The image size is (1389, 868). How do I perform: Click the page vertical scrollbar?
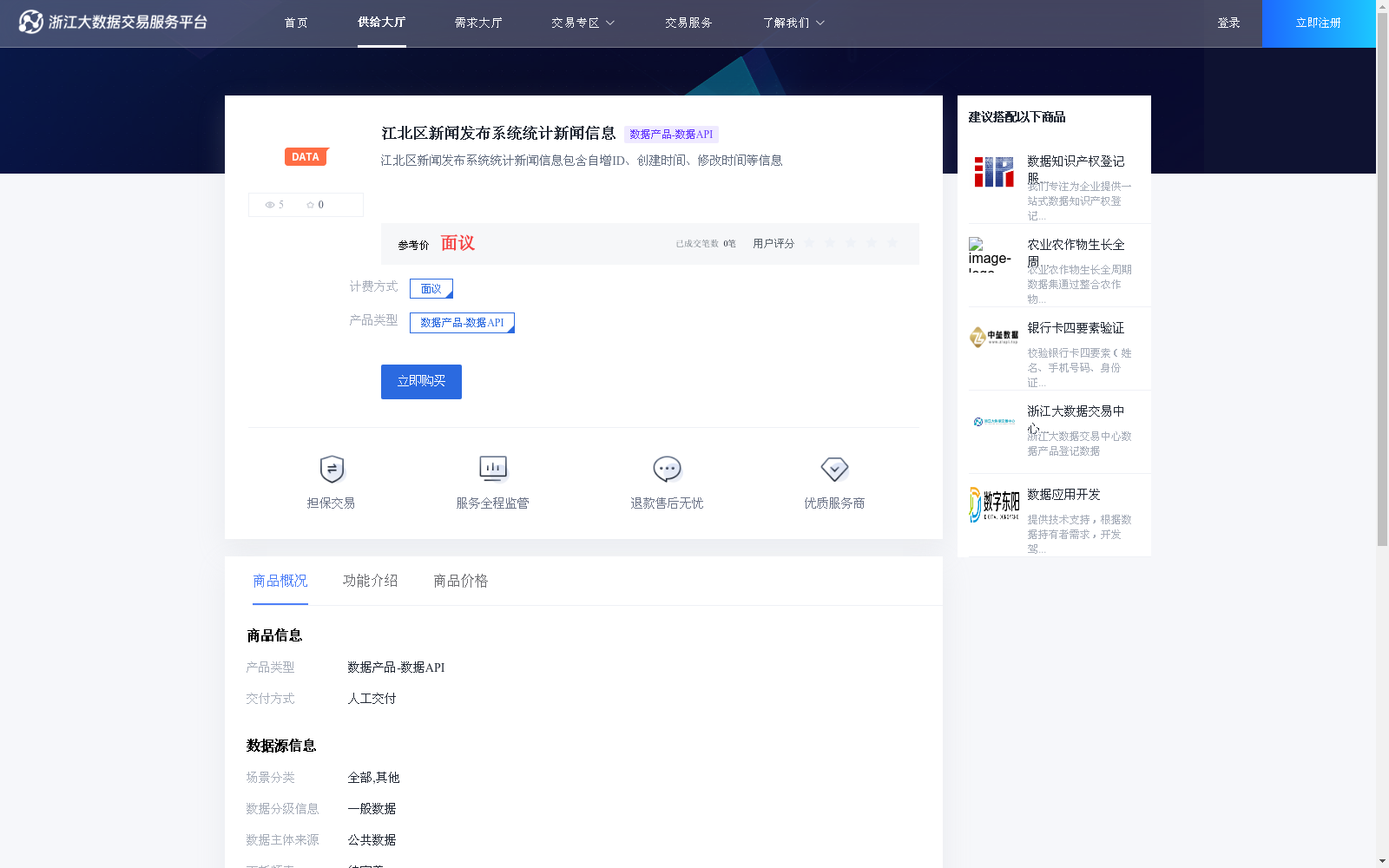click(x=1382, y=278)
